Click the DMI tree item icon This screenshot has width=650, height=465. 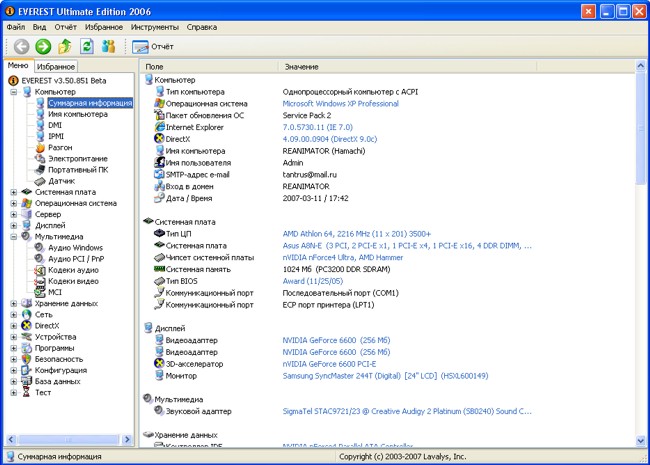pos(40,125)
